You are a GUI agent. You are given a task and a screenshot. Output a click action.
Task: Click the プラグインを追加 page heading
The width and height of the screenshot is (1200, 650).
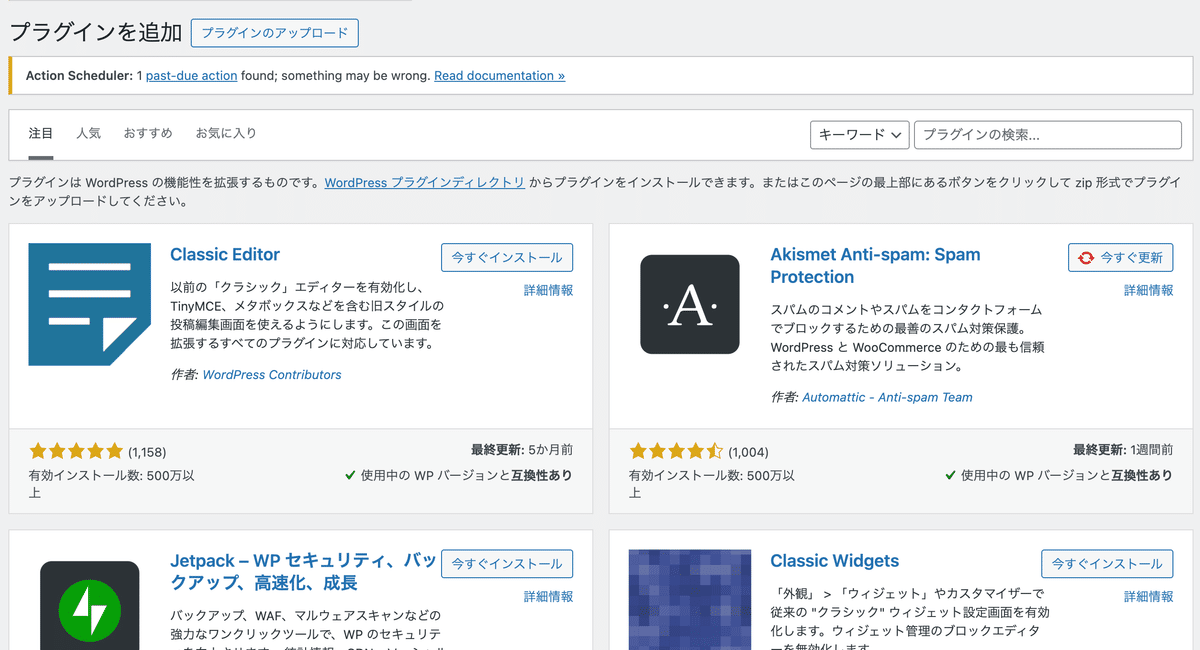[x=96, y=32]
